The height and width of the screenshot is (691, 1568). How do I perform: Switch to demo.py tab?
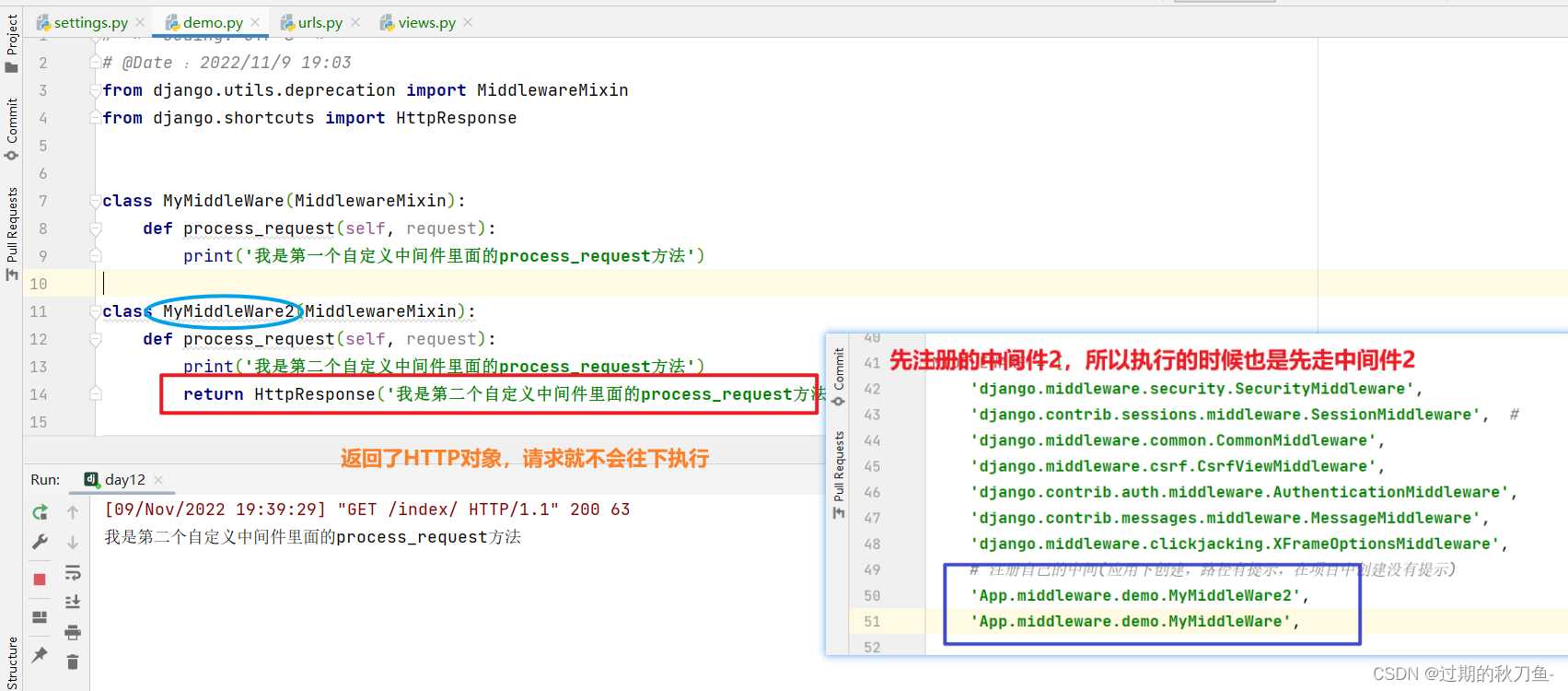point(213,22)
